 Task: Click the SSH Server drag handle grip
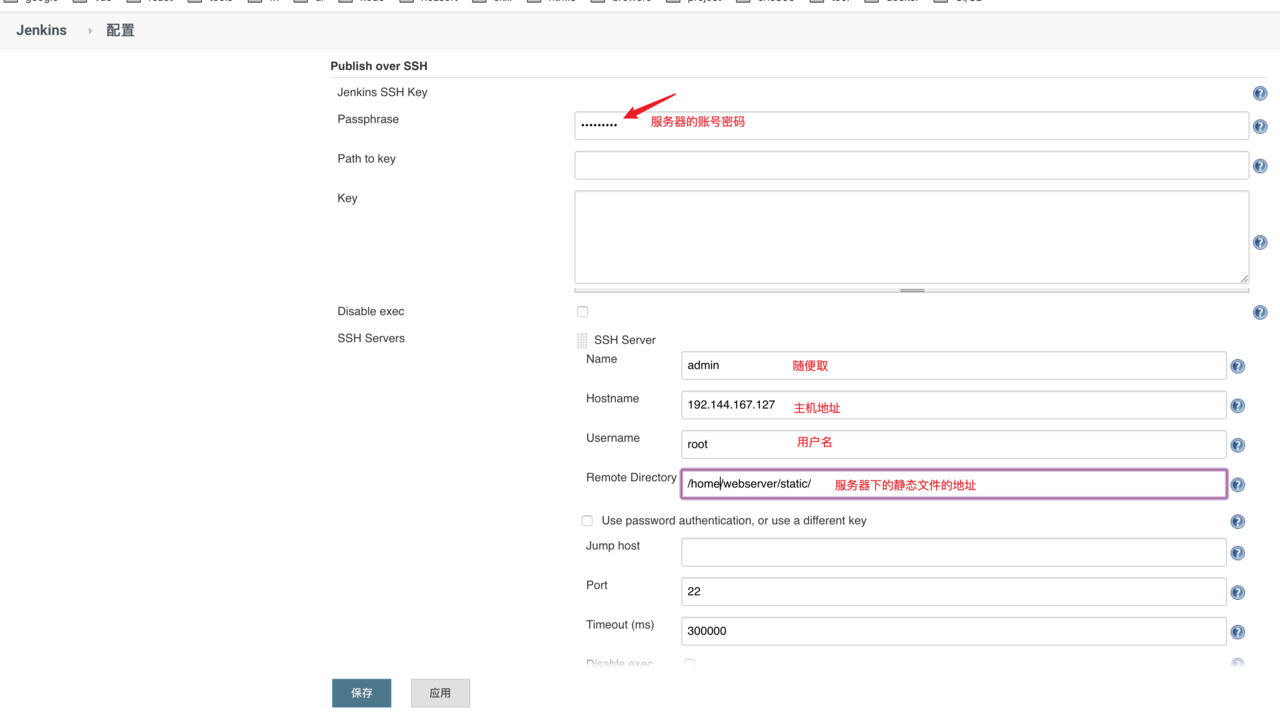pyautogui.click(x=582, y=340)
